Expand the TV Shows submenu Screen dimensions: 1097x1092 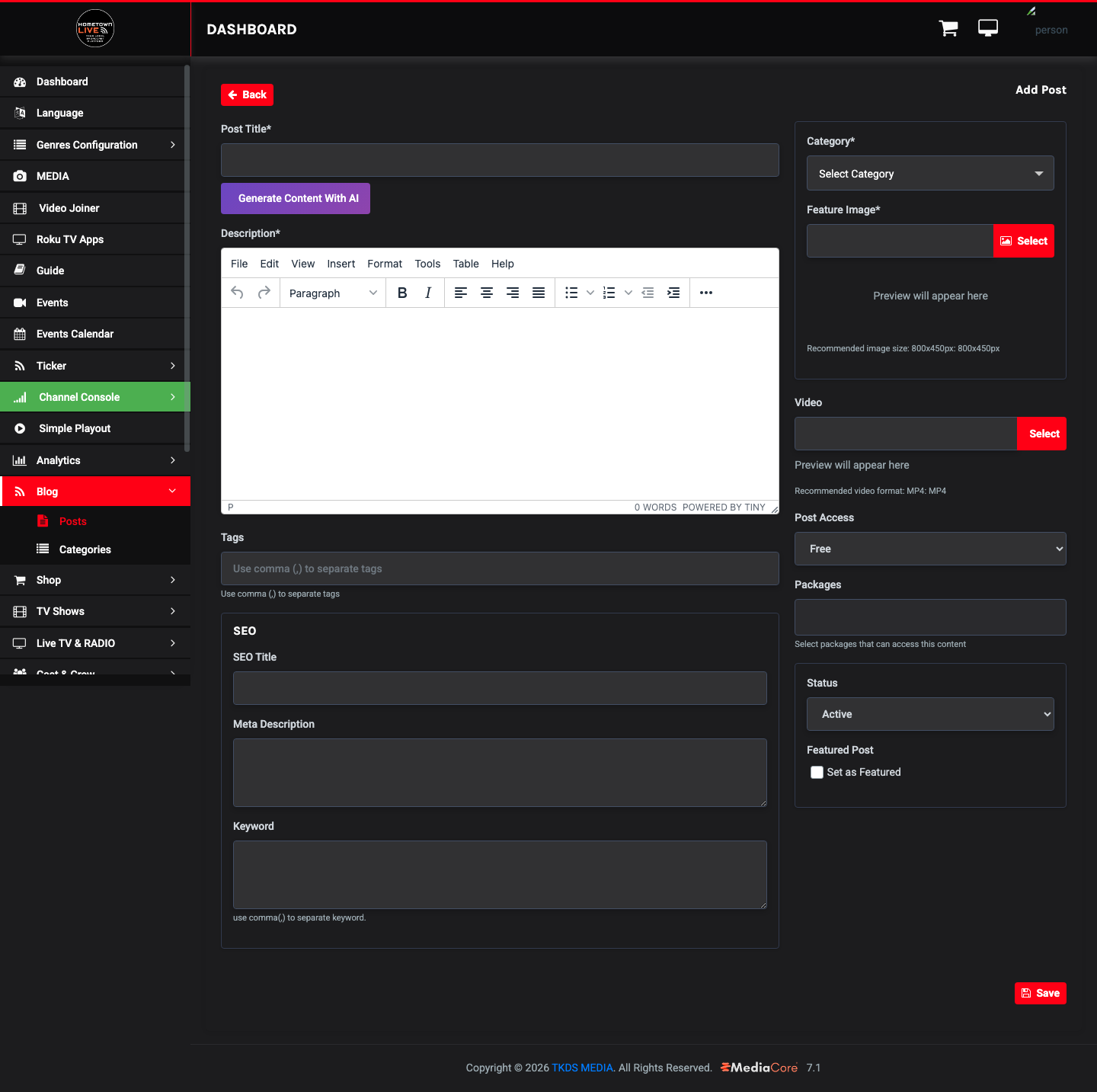coord(173,611)
